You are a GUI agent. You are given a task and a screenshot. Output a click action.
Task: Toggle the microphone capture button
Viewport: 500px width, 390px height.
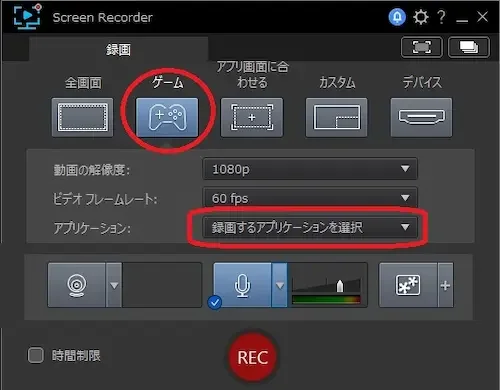click(242, 285)
